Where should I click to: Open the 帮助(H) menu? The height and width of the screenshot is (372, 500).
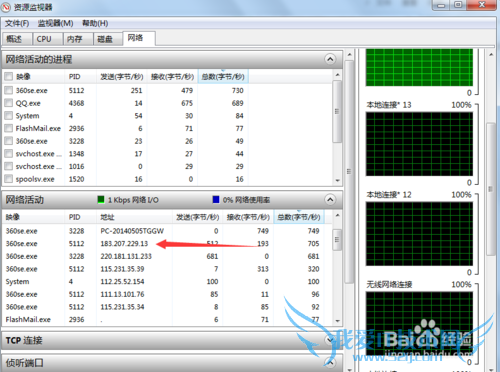[95, 23]
